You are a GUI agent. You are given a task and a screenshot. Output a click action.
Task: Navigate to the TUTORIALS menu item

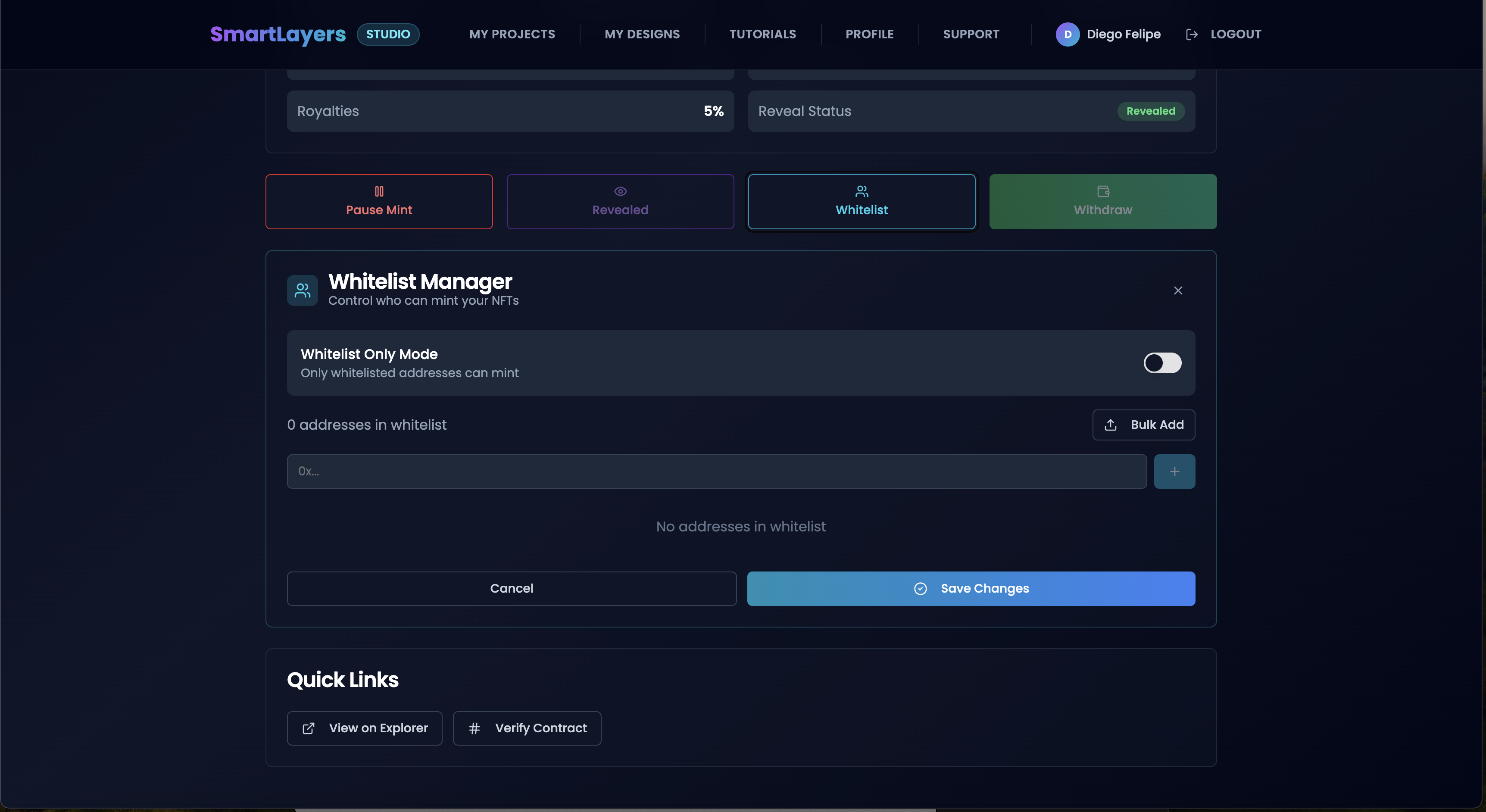click(763, 34)
